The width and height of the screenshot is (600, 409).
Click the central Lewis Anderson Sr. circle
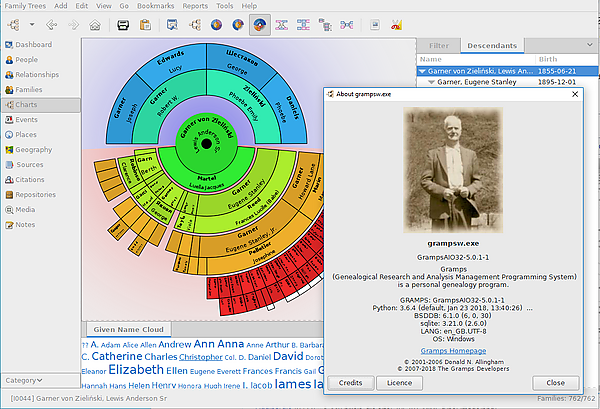(206, 144)
